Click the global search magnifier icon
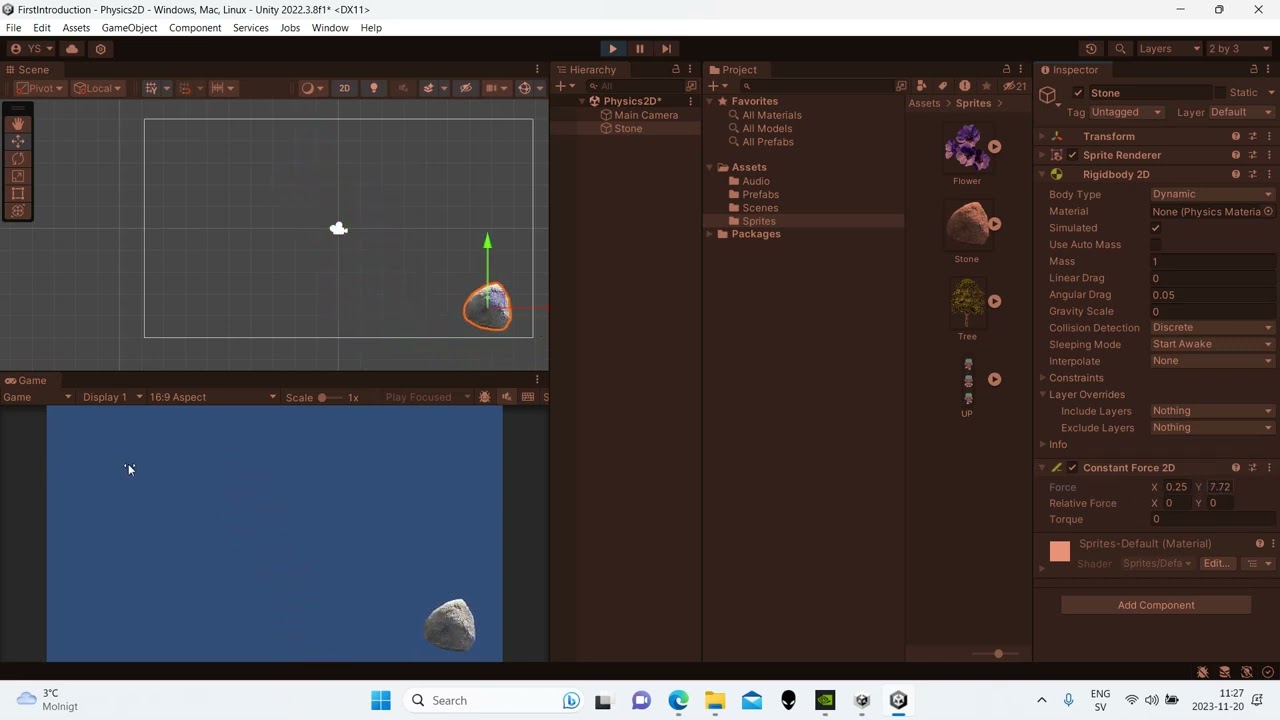Viewport: 1280px width, 720px height. [x=1120, y=48]
